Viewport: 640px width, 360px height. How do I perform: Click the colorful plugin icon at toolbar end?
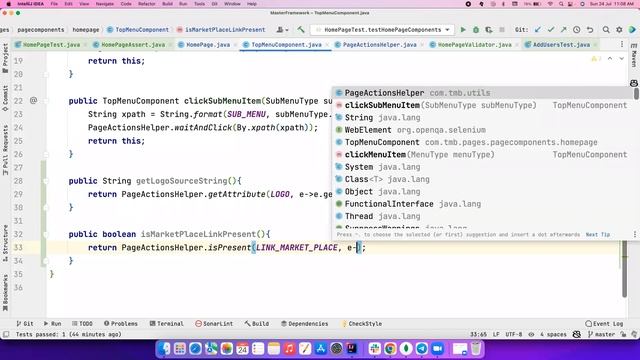632,30
